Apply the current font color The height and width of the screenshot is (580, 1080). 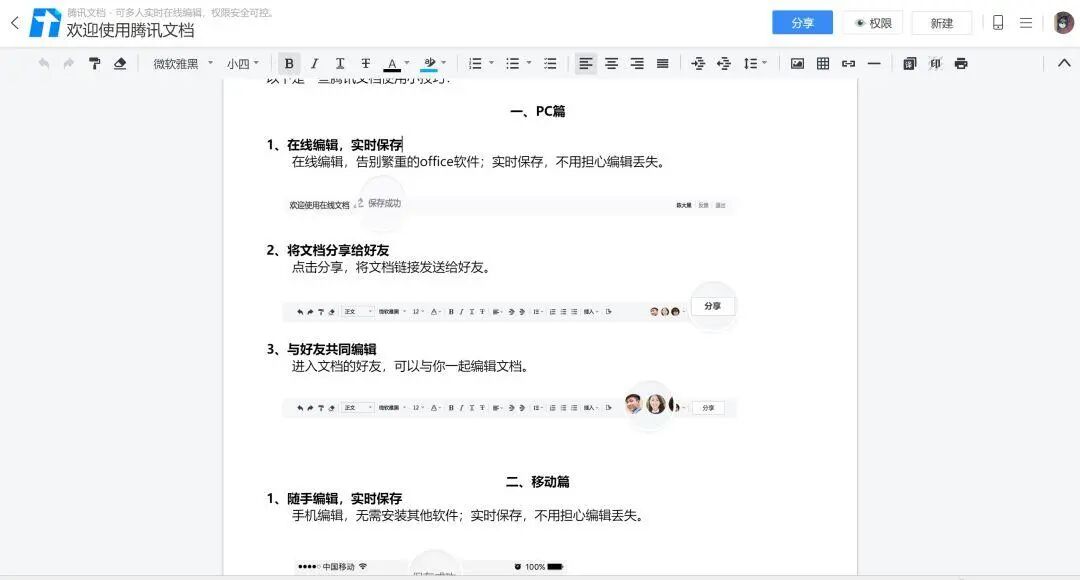coord(392,64)
